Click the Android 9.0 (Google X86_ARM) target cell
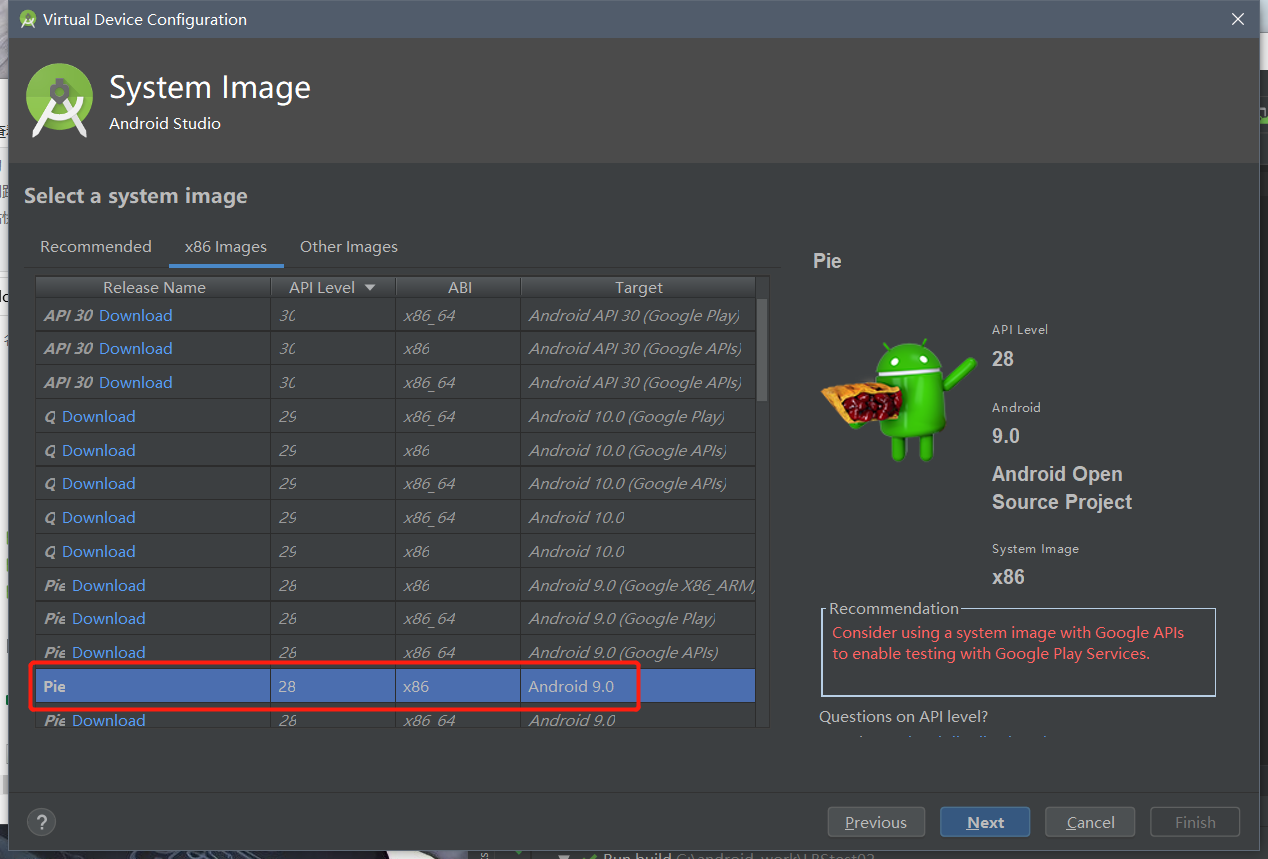Screen dimensions: 1268x859 (638, 585)
